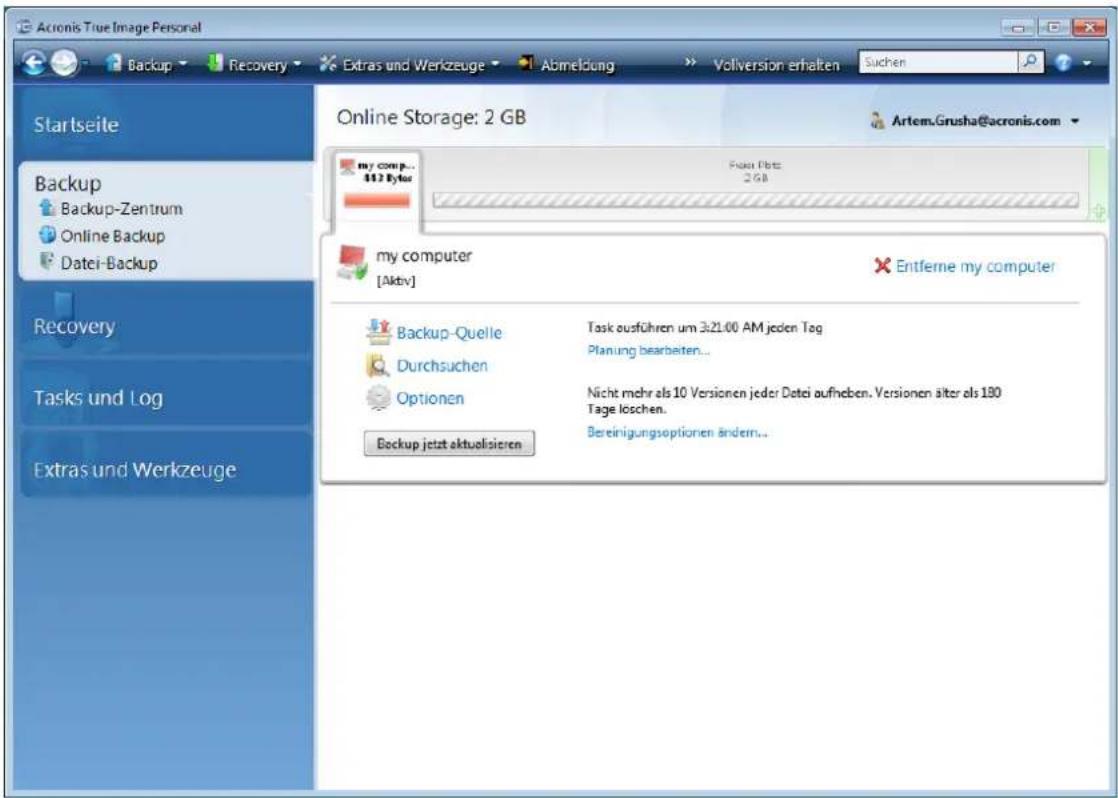
Task: Open Tasks und Log section
Action: [x=98, y=397]
